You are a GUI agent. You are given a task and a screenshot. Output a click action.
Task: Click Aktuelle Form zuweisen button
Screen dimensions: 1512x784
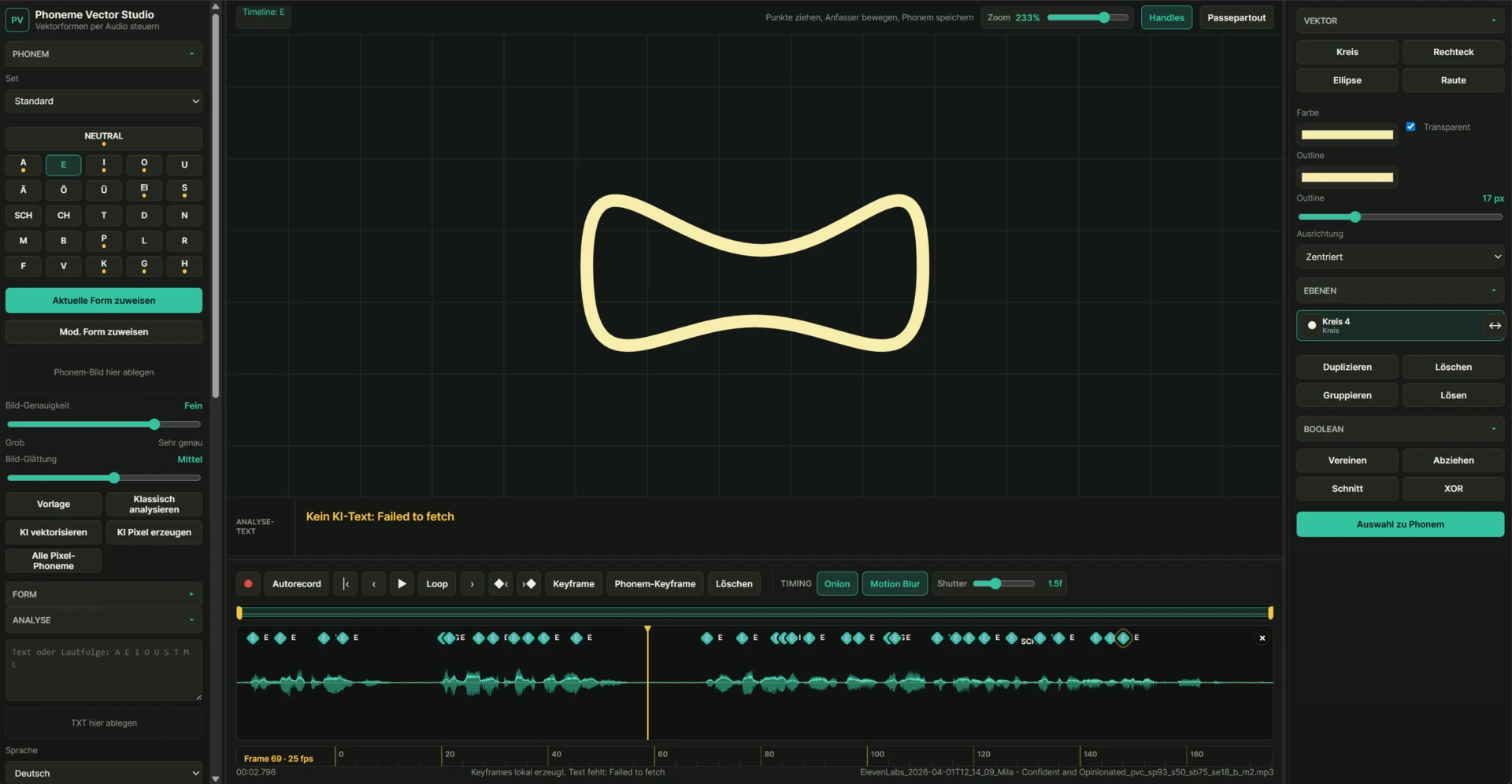tap(104, 301)
